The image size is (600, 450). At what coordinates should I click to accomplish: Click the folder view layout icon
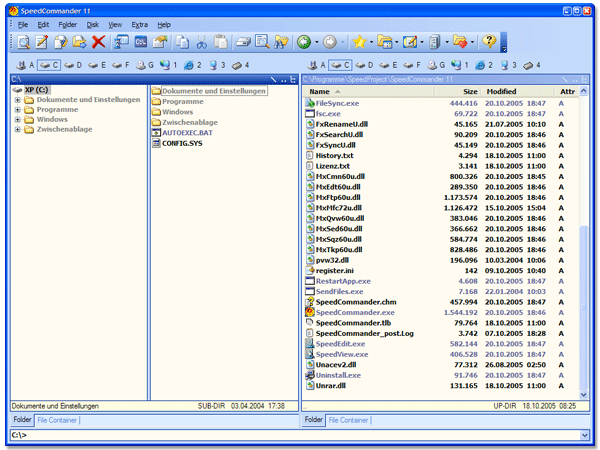[385, 42]
